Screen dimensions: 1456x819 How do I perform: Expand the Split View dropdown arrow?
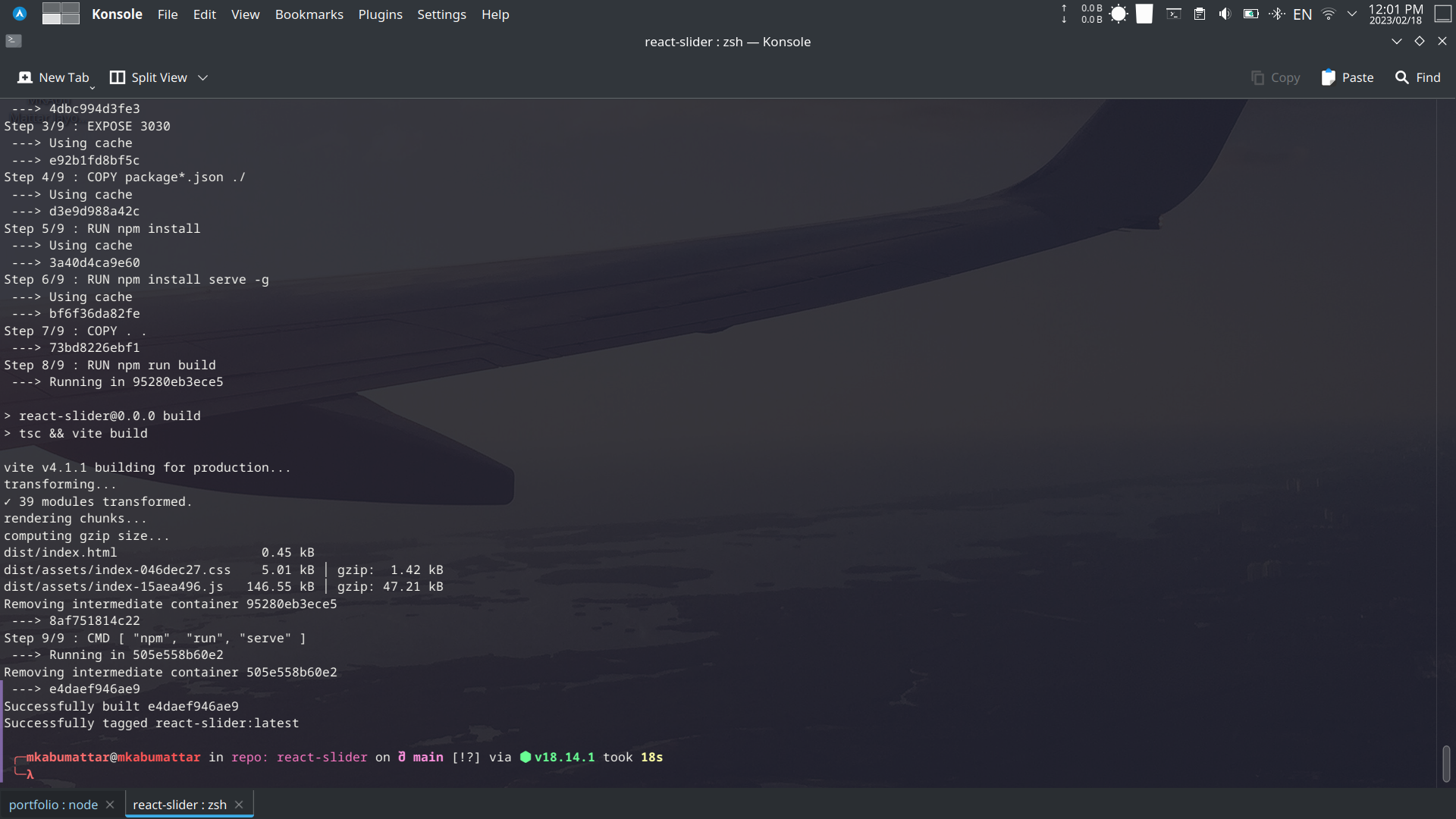202,77
